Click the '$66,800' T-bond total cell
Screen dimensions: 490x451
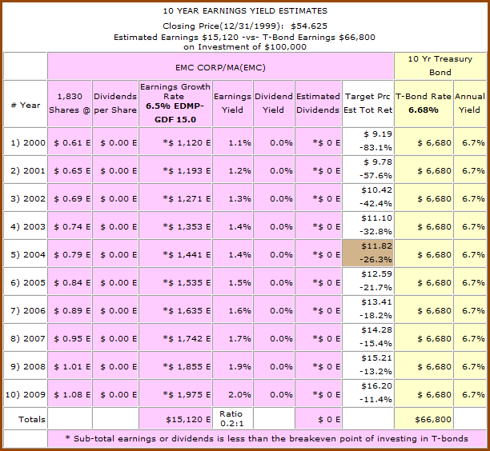(x=423, y=418)
